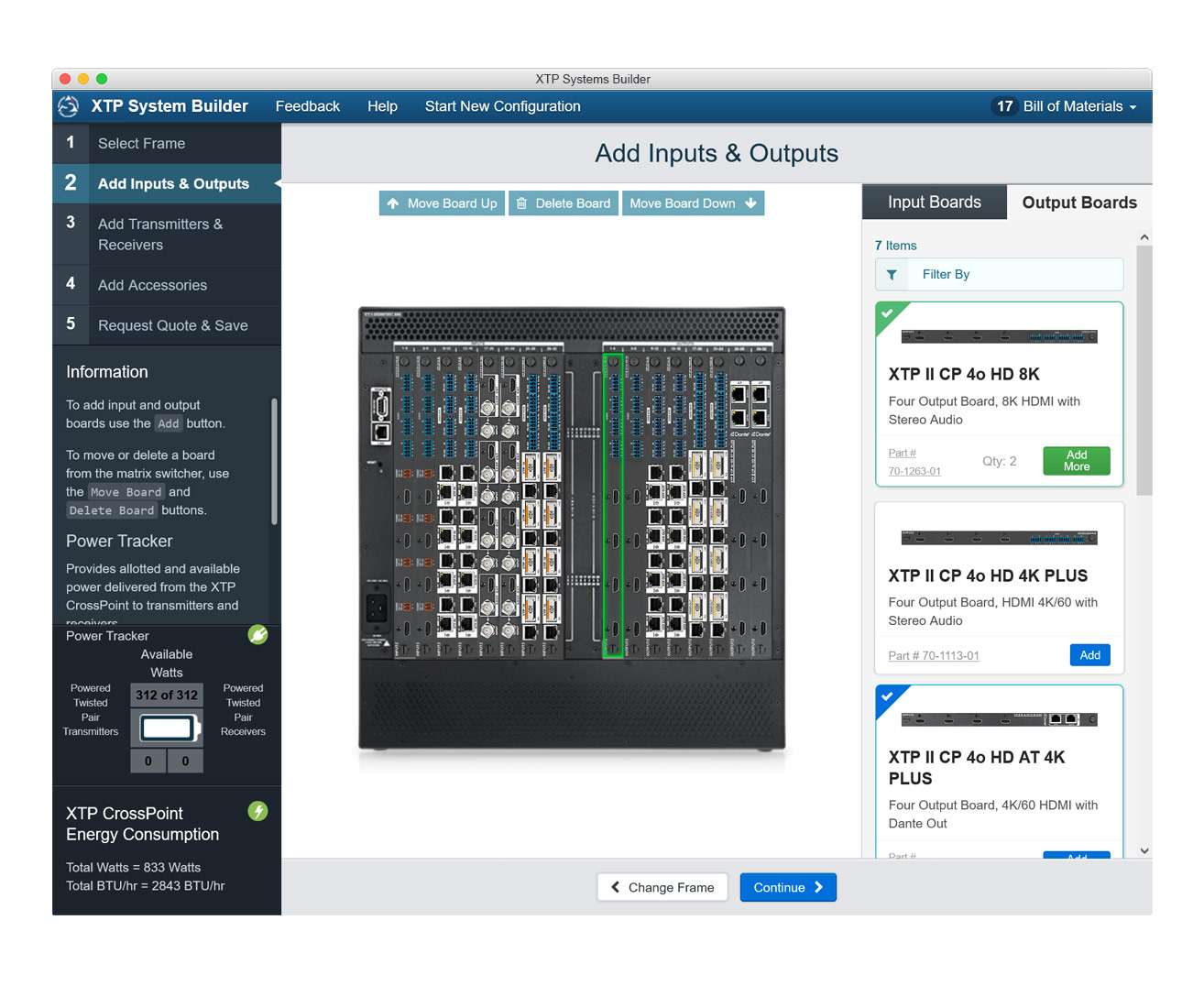Click the Power Tracker heading in Information
Viewport: 1204px width, 986px height.
coord(119,541)
